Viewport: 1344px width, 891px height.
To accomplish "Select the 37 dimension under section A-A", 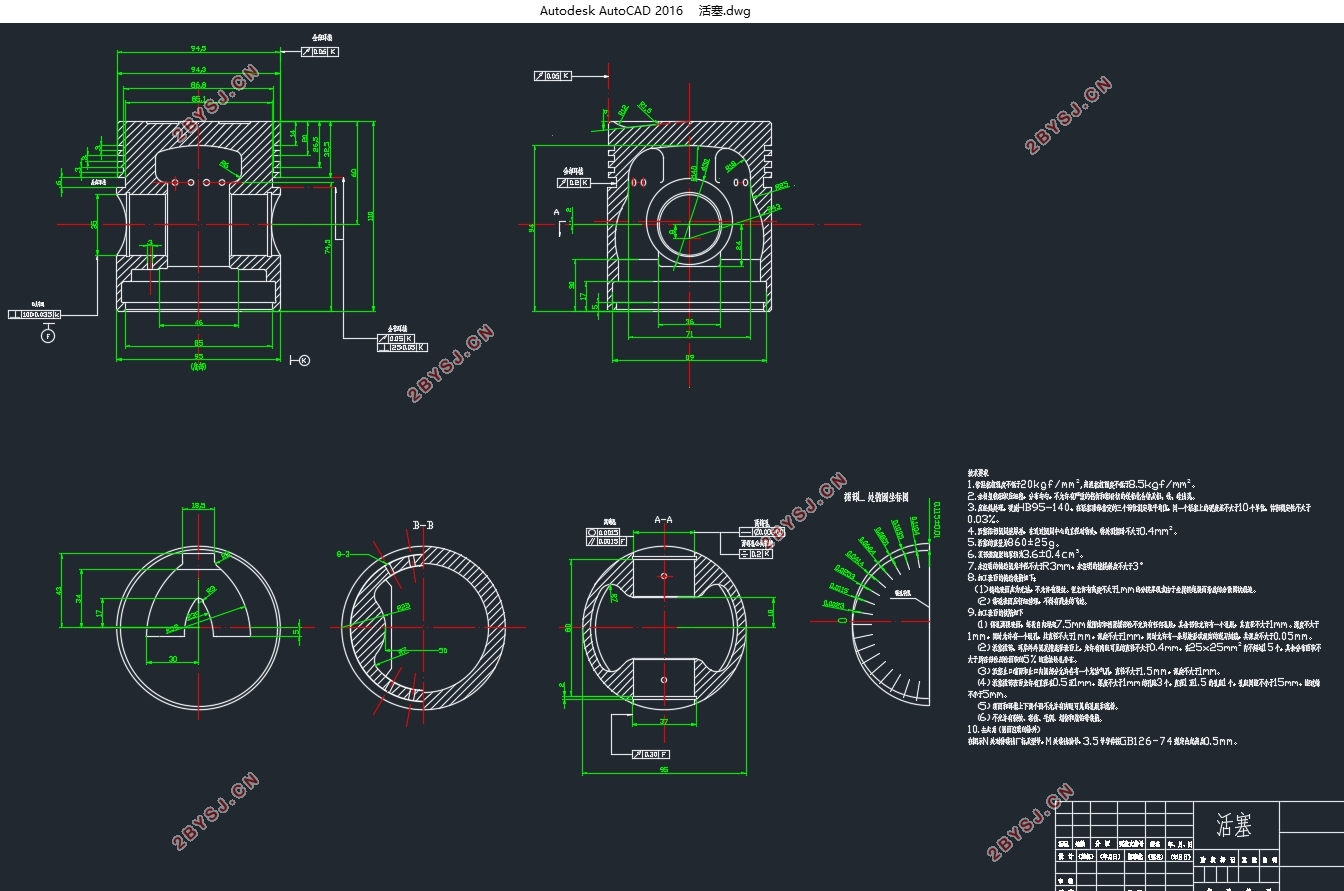I will coord(663,720).
